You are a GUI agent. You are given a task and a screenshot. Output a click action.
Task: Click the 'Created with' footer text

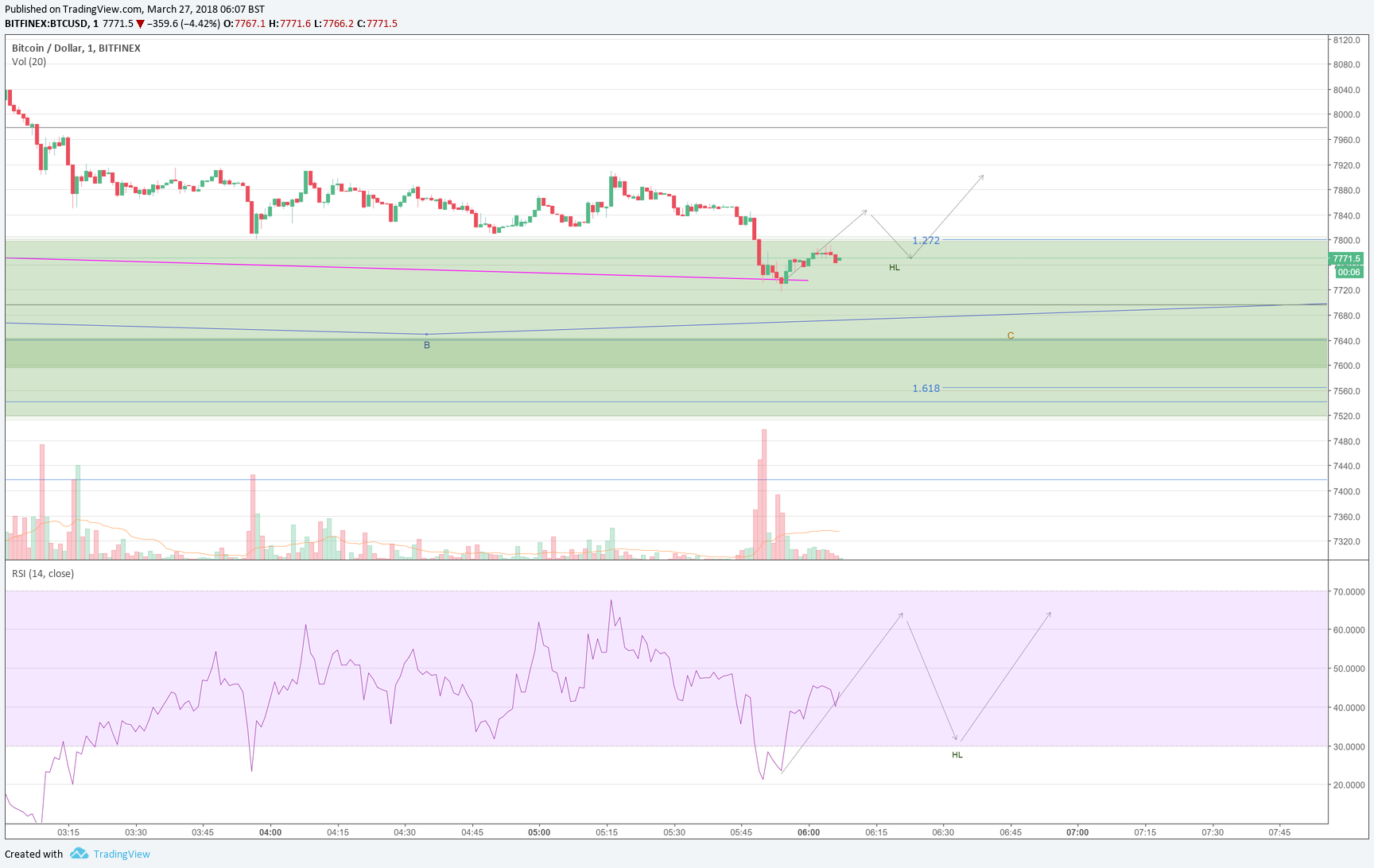pyautogui.click(x=33, y=854)
